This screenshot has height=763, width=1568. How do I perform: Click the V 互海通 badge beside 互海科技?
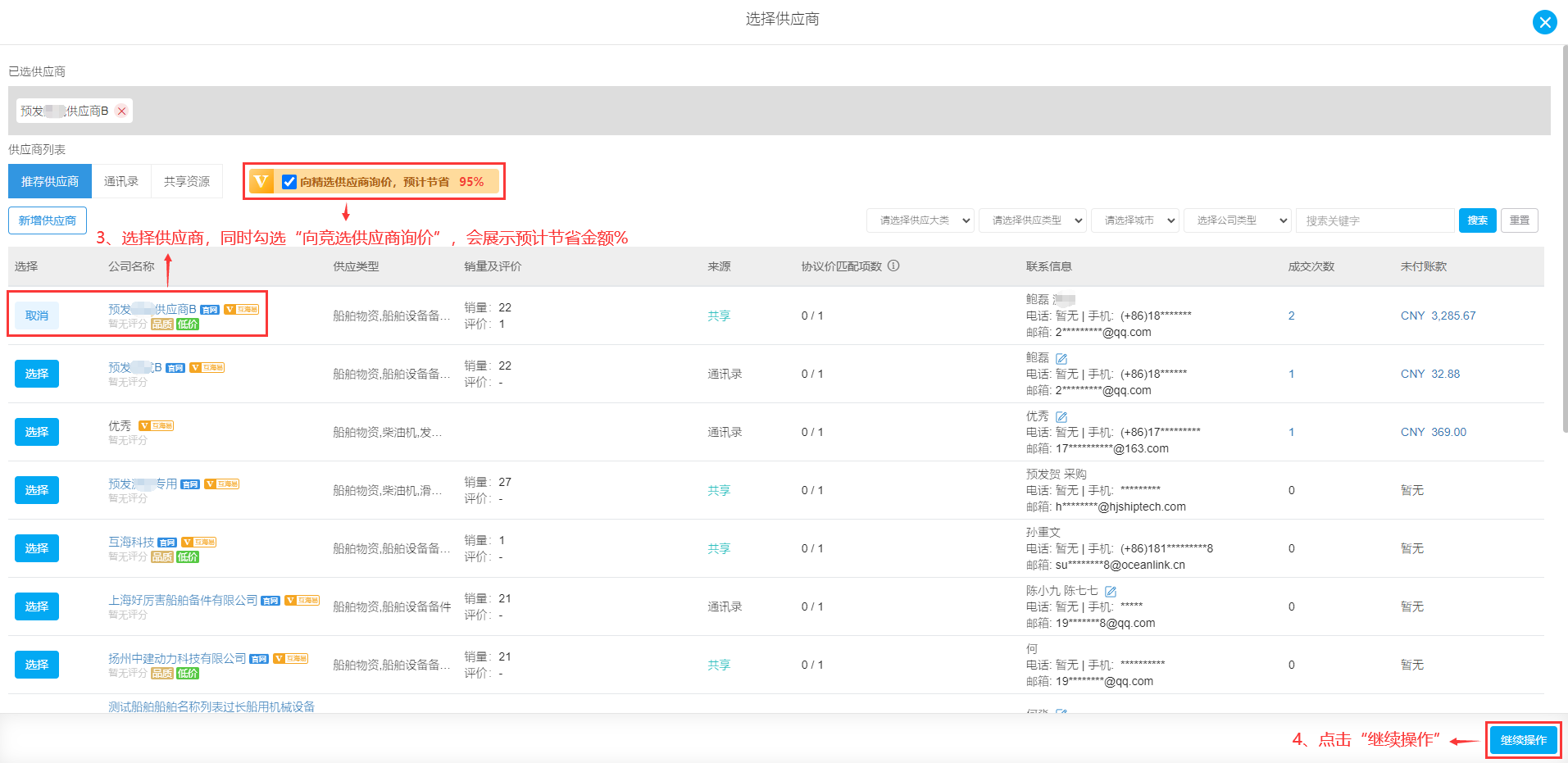pos(198,542)
